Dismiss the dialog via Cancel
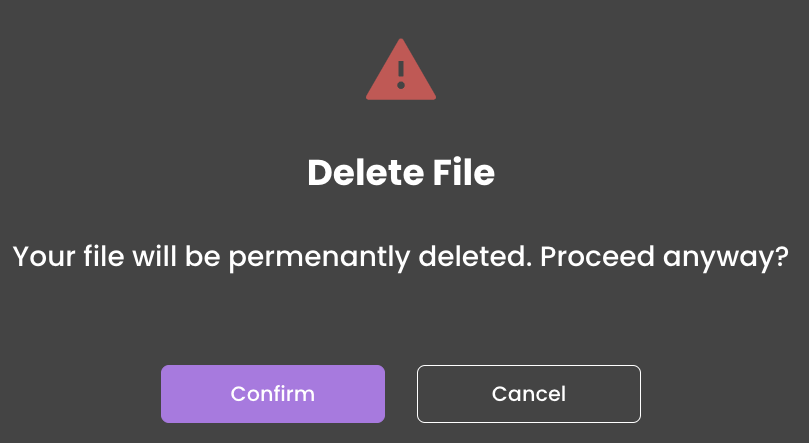809x443 pixels. click(x=529, y=394)
